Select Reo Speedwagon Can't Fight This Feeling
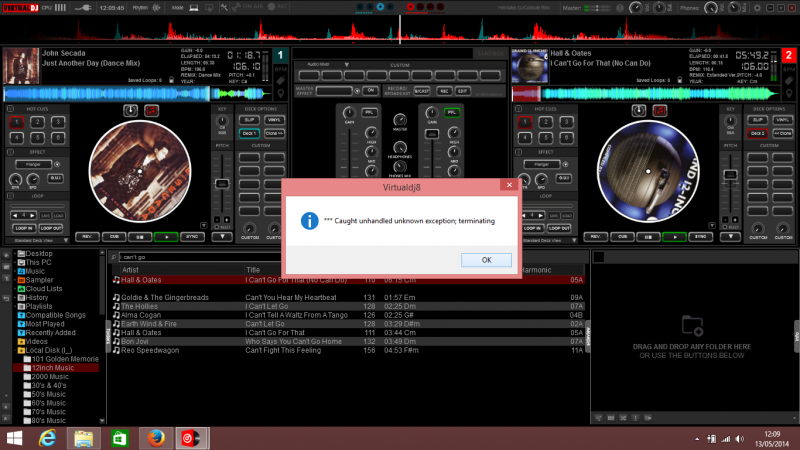Viewport: 800px width, 450px height. coord(347,350)
